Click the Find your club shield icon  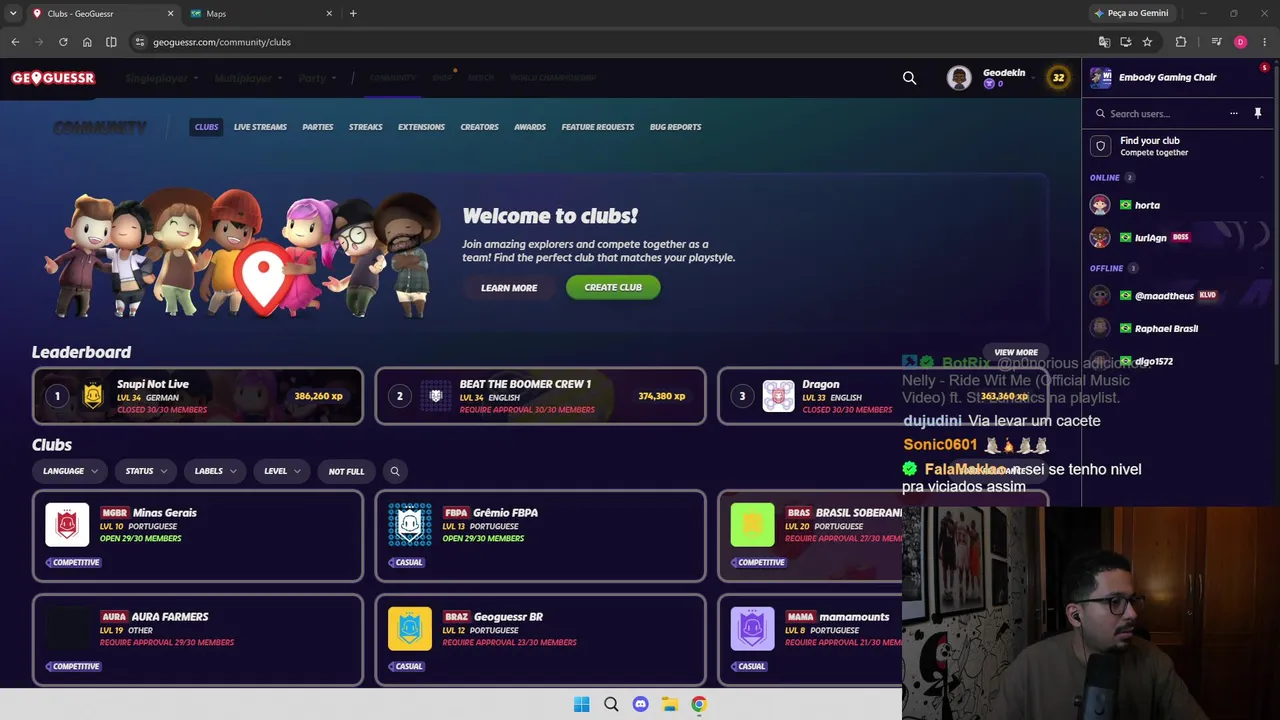tap(1101, 146)
